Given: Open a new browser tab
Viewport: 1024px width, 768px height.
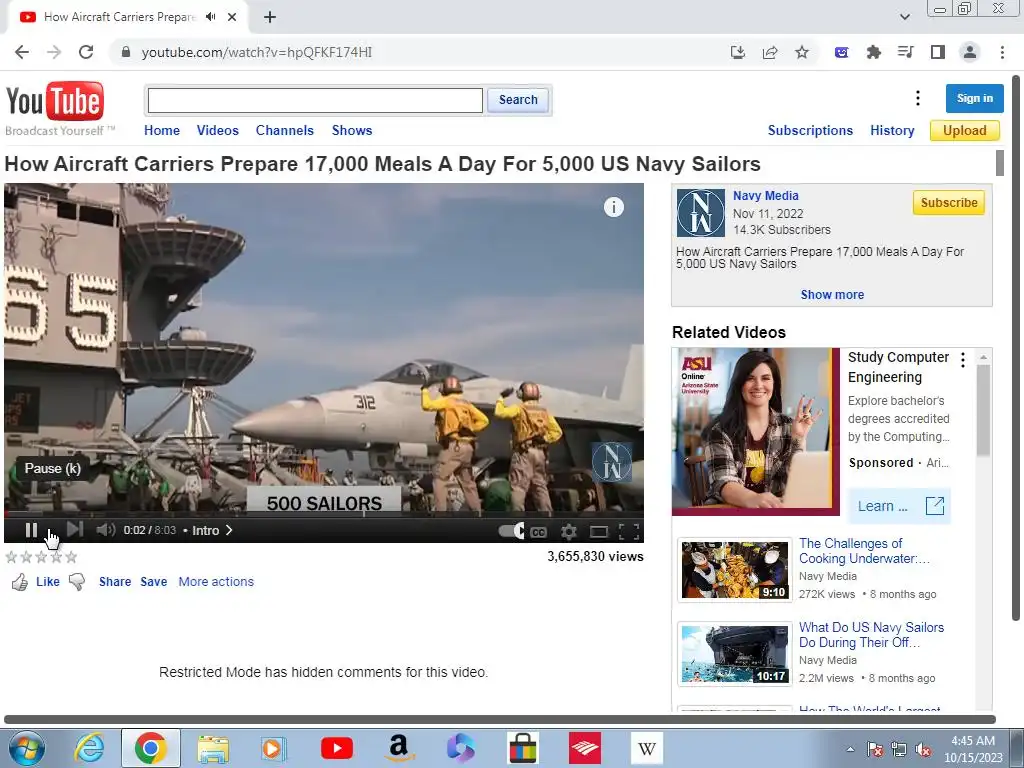Looking at the screenshot, I should point(270,17).
